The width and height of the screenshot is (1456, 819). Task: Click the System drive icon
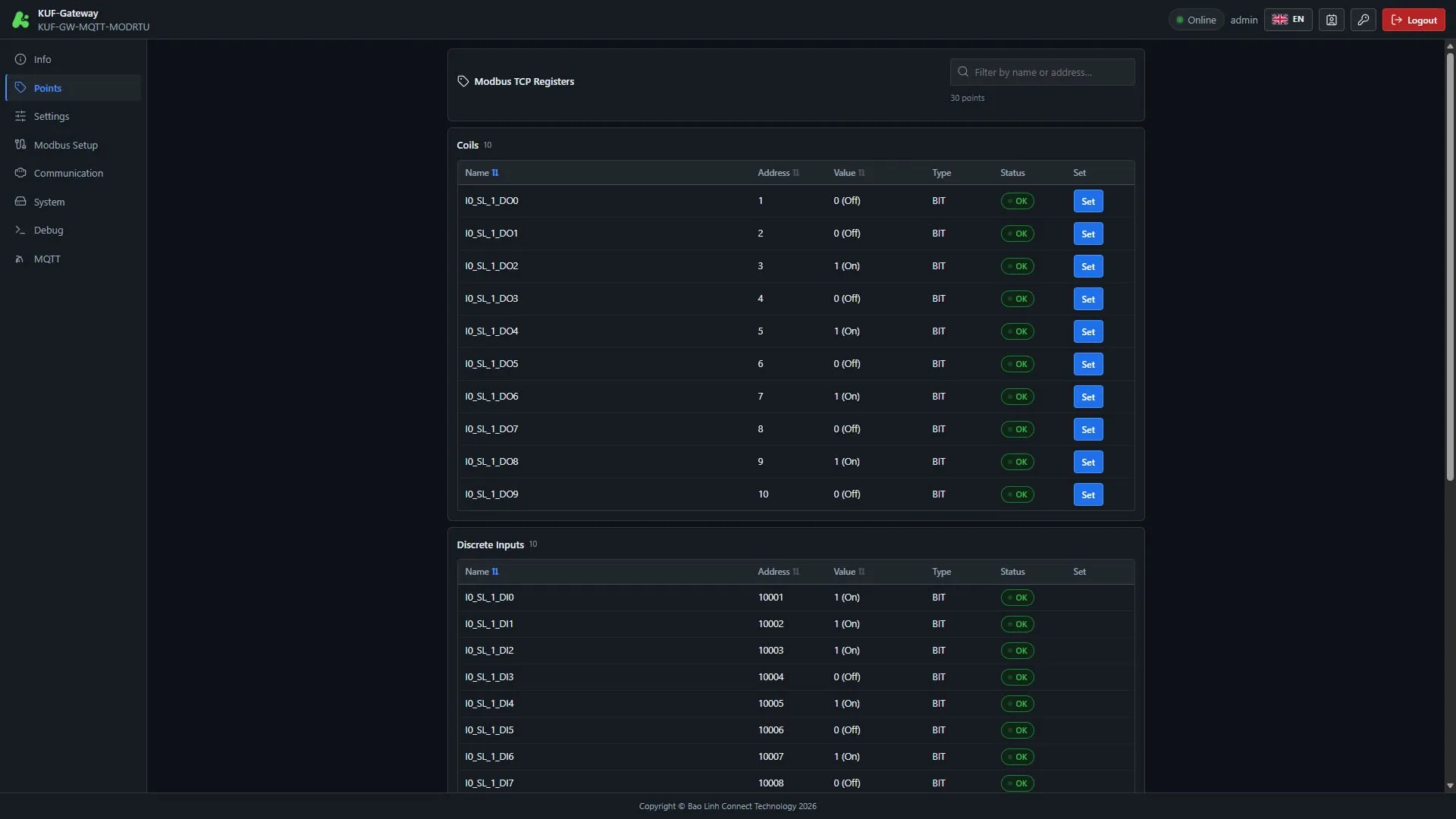tap(20, 202)
